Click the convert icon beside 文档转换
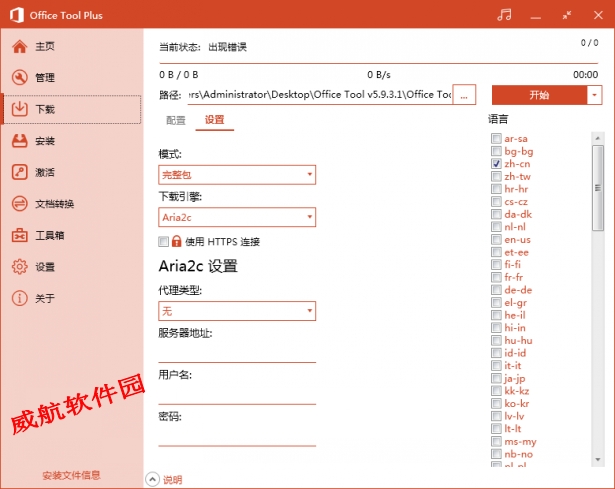 tap(20, 204)
